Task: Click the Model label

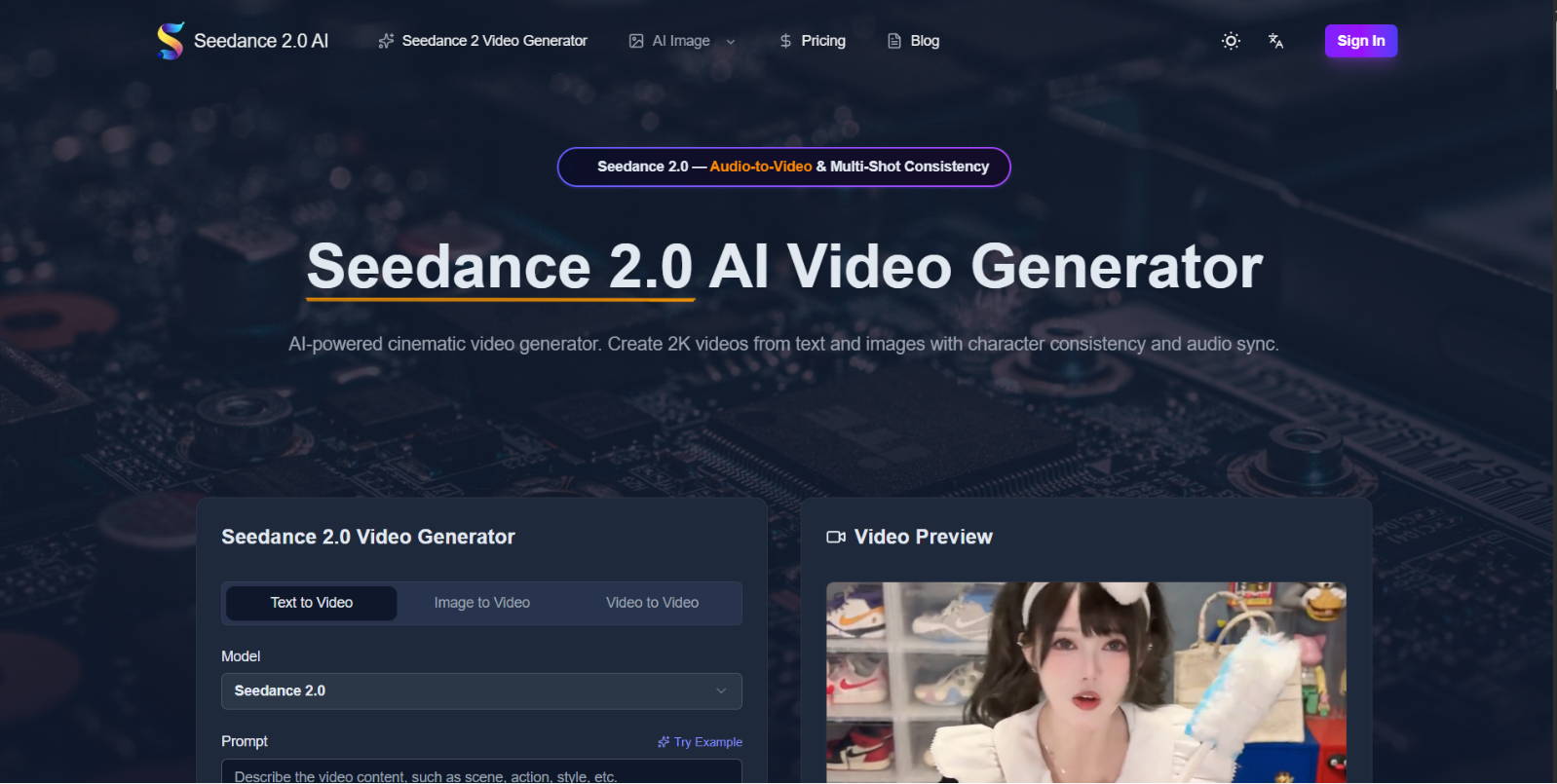Action: point(241,656)
